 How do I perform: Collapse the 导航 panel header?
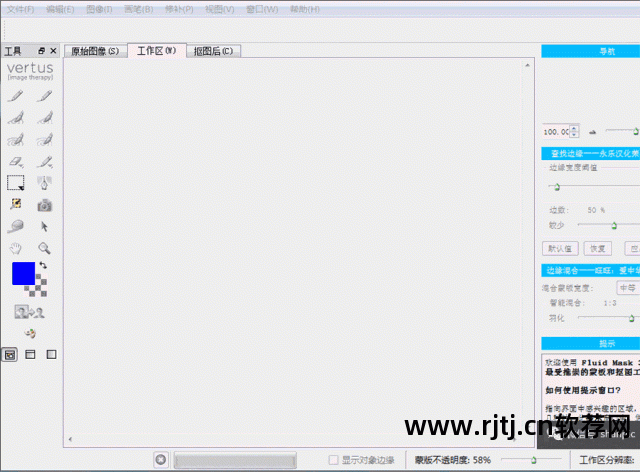[x=591, y=51]
